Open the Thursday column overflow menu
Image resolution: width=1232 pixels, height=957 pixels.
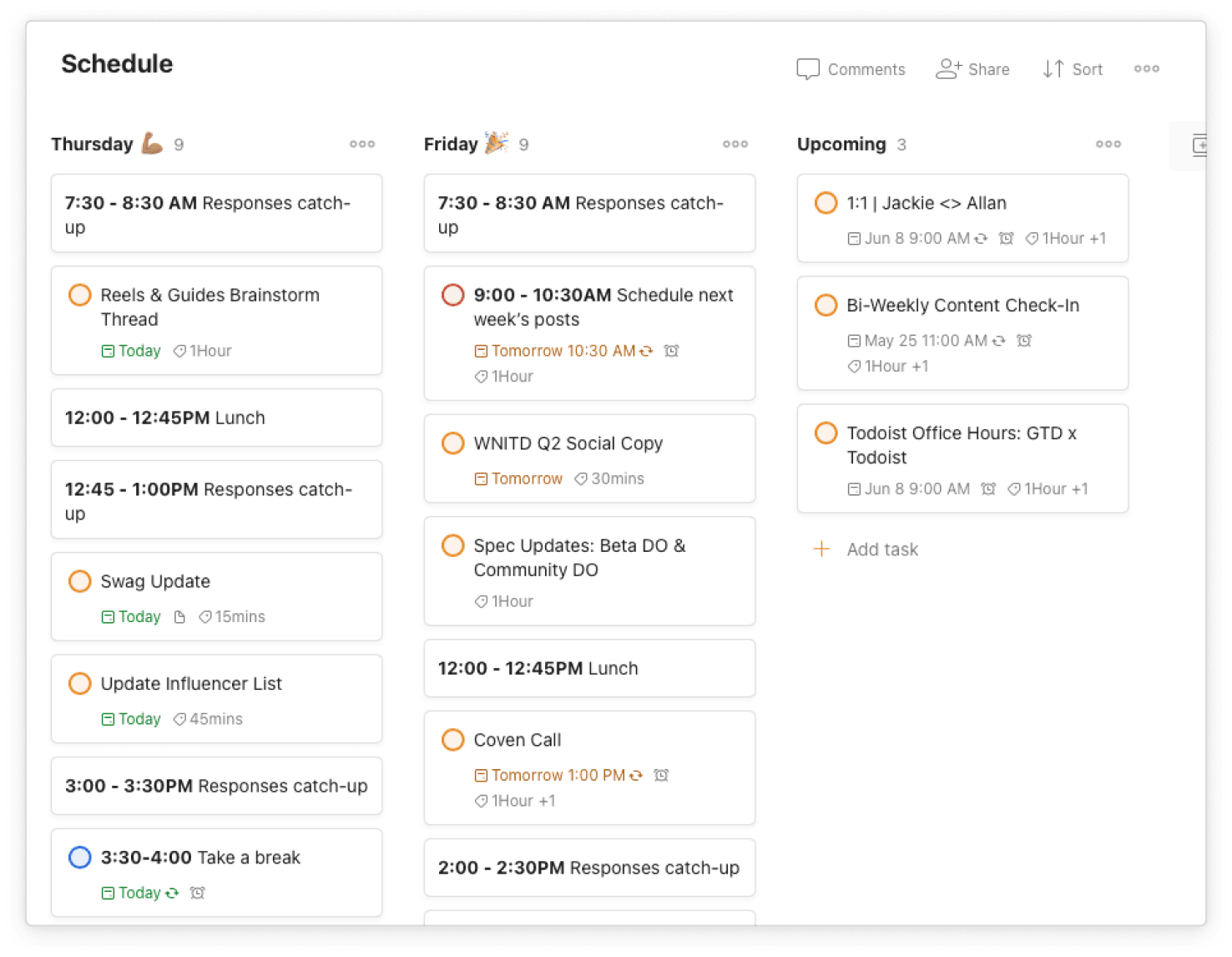tap(362, 144)
